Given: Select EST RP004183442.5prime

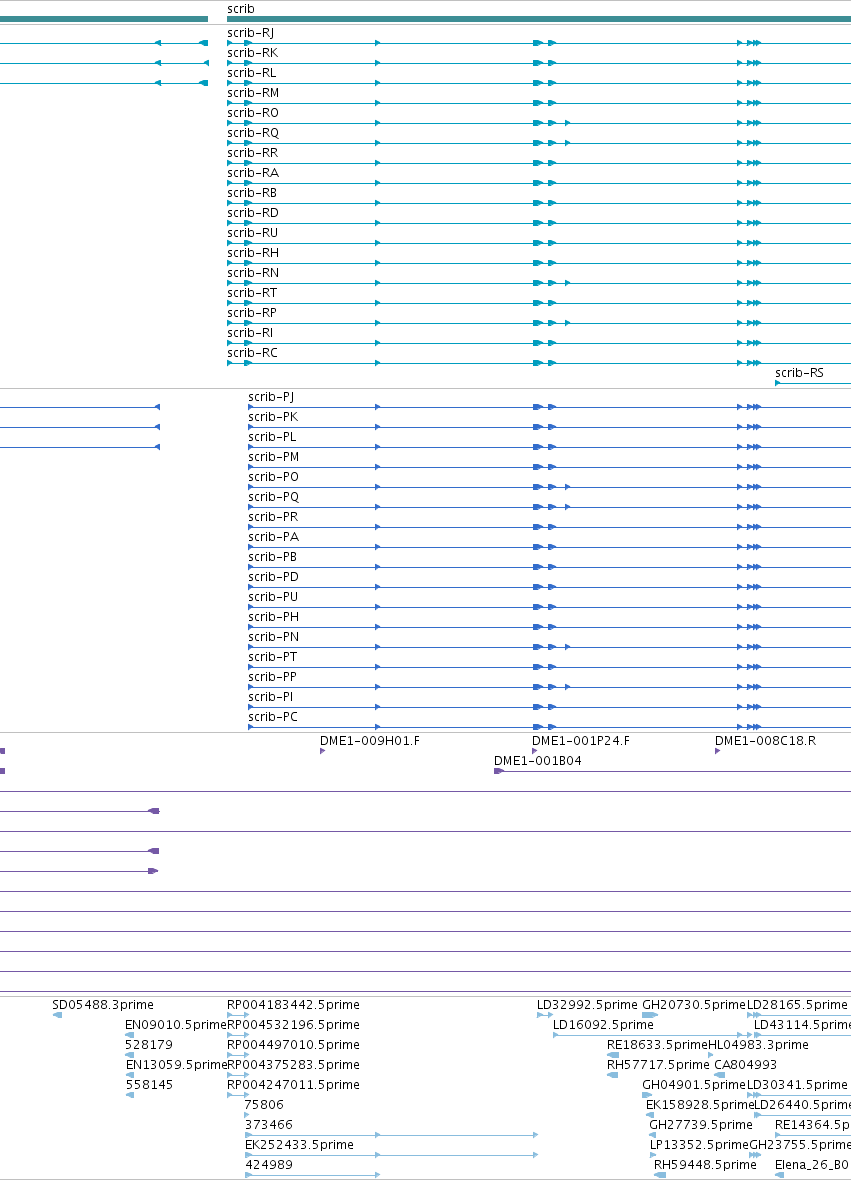Looking at the screenshot, I should pos(293,1005).
